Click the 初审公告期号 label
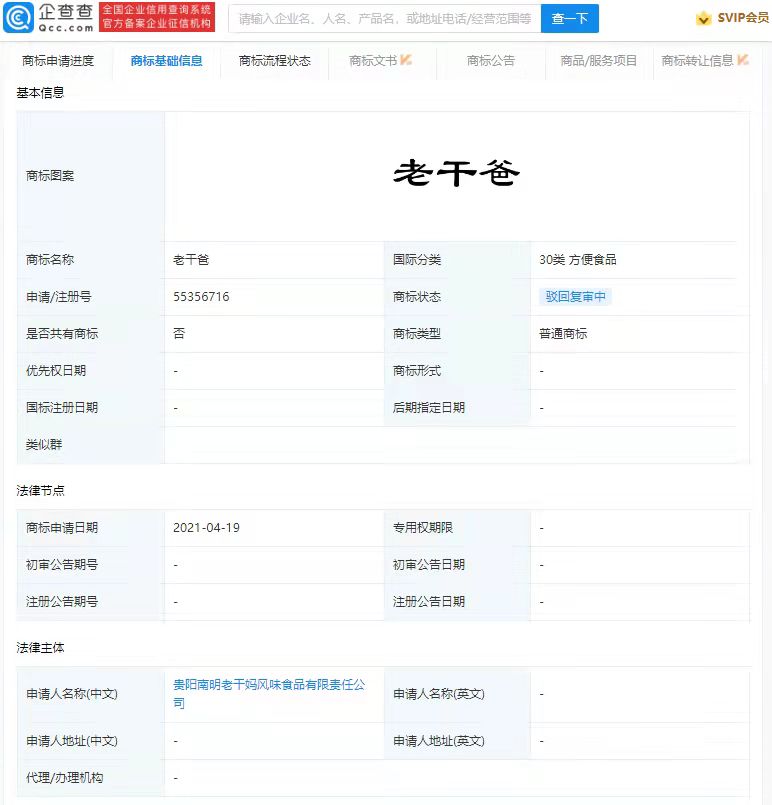The width and height of the screenshot is (772, 805). point(62,565)
